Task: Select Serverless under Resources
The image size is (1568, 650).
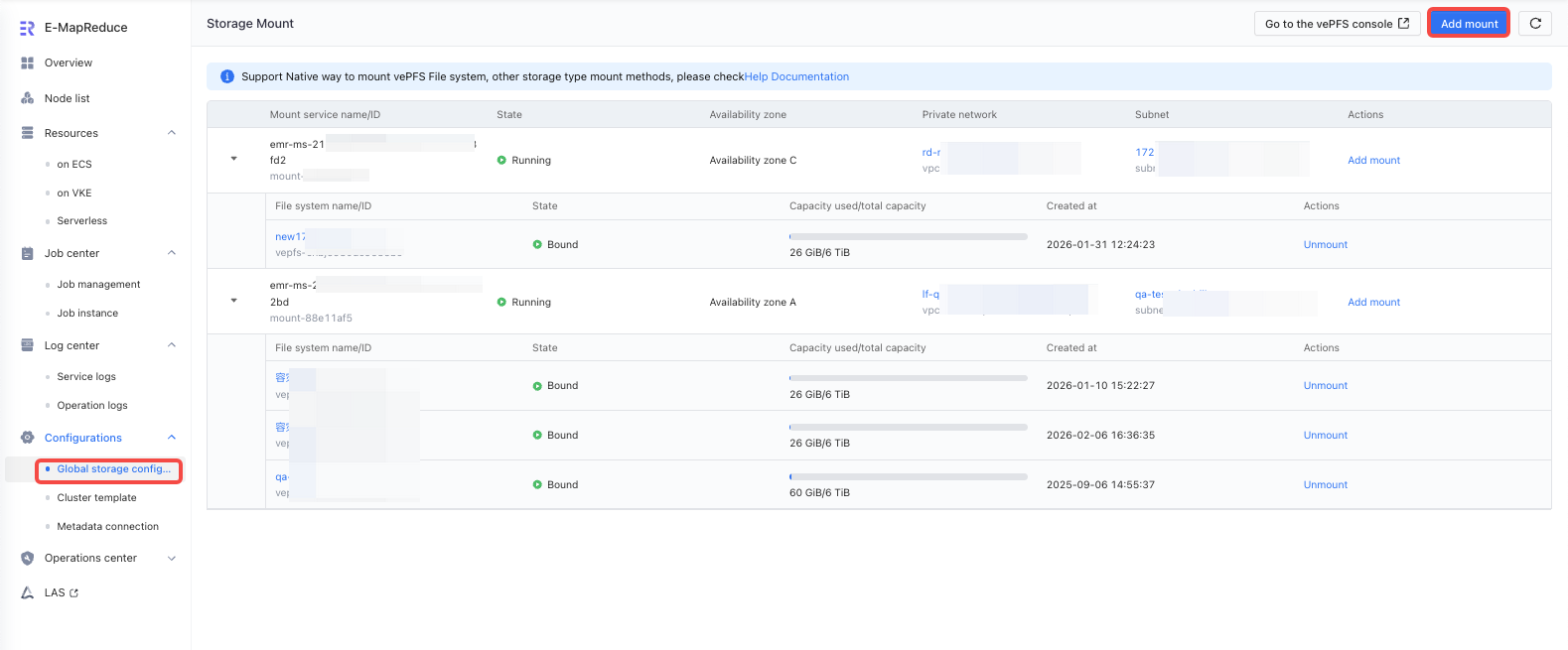Action: [82, 221]
